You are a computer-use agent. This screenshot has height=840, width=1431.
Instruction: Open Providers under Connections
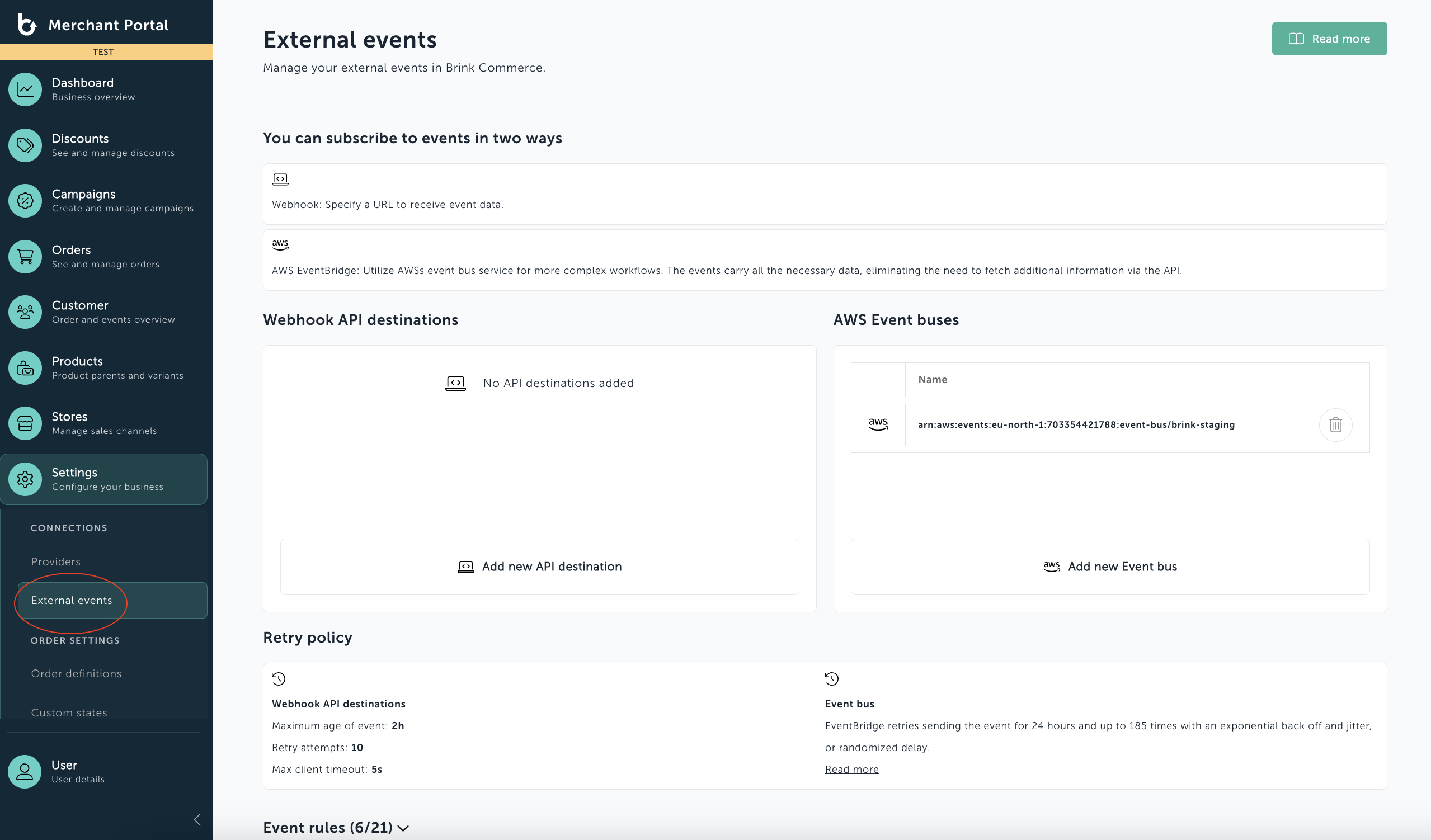pos(55,561)
